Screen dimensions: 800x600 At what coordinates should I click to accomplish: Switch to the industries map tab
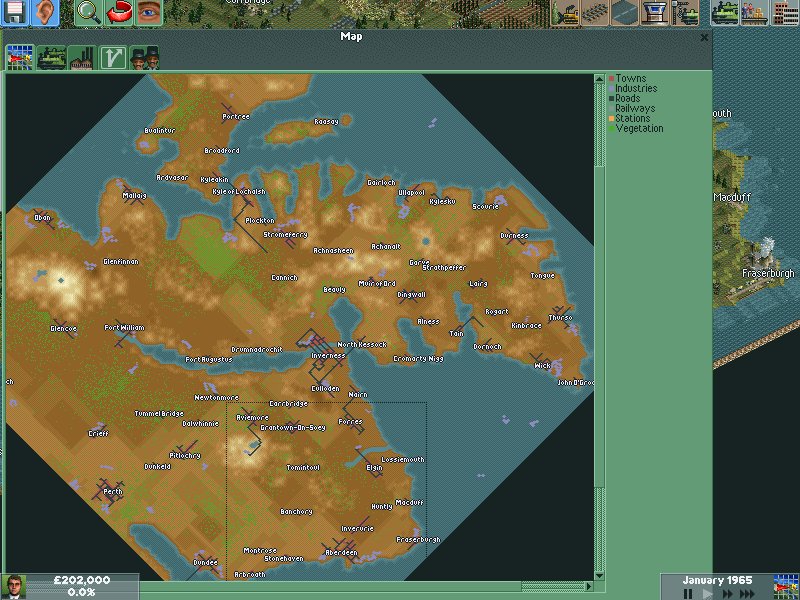(82, 58)
